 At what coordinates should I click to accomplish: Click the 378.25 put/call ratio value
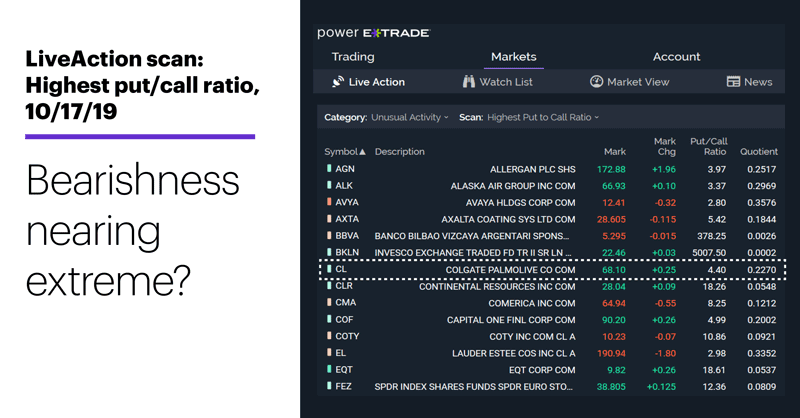(x=711, y=236)
